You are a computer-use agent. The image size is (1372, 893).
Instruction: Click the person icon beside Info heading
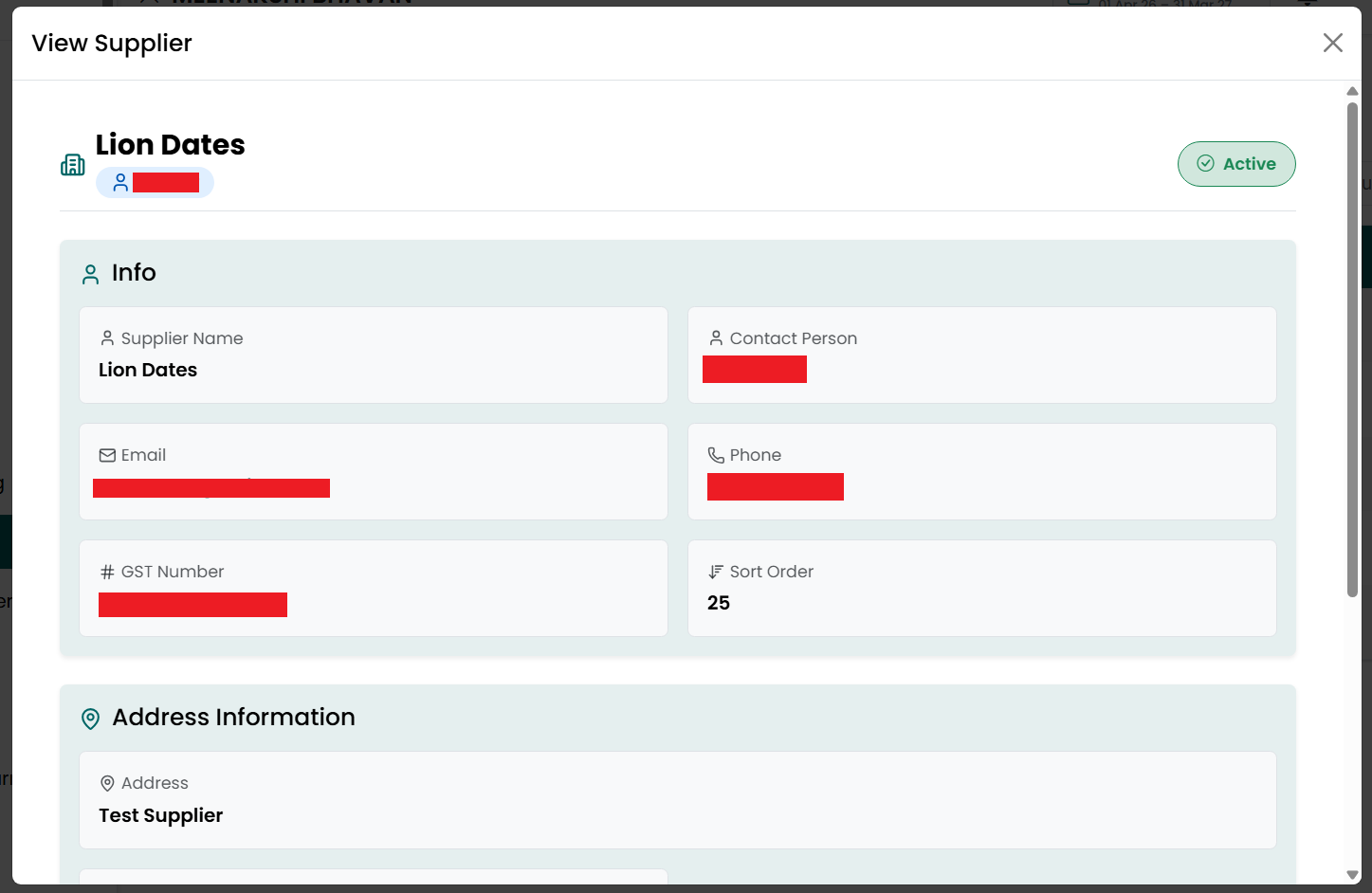91,274
